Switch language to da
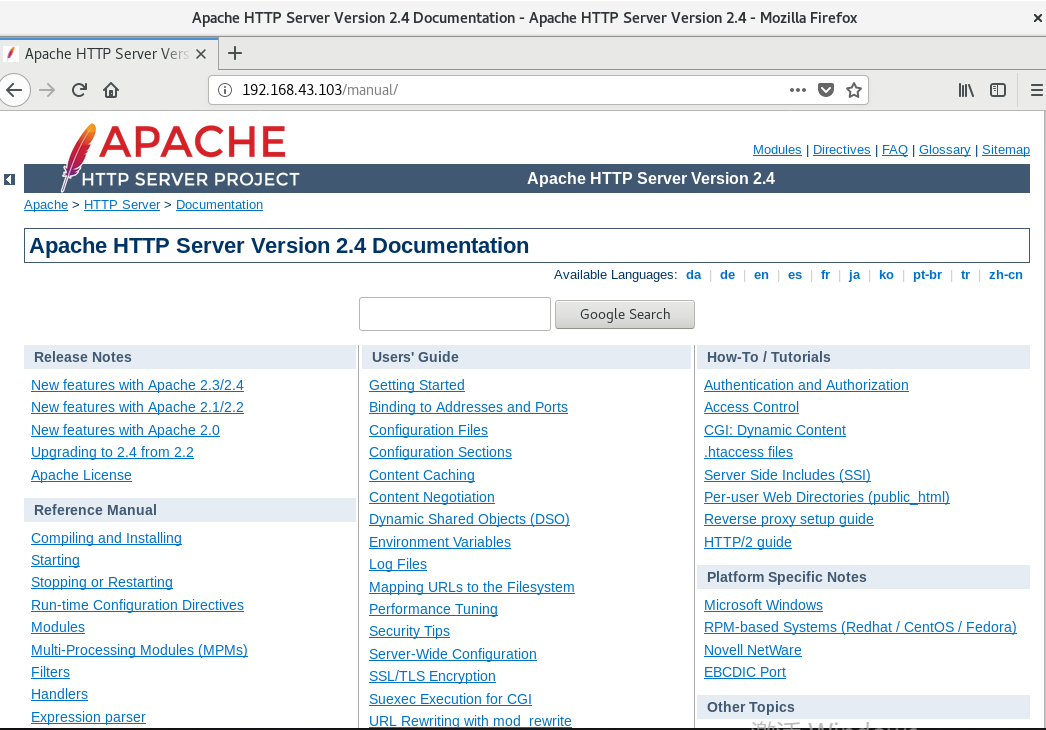 click(x=694, y=275)
